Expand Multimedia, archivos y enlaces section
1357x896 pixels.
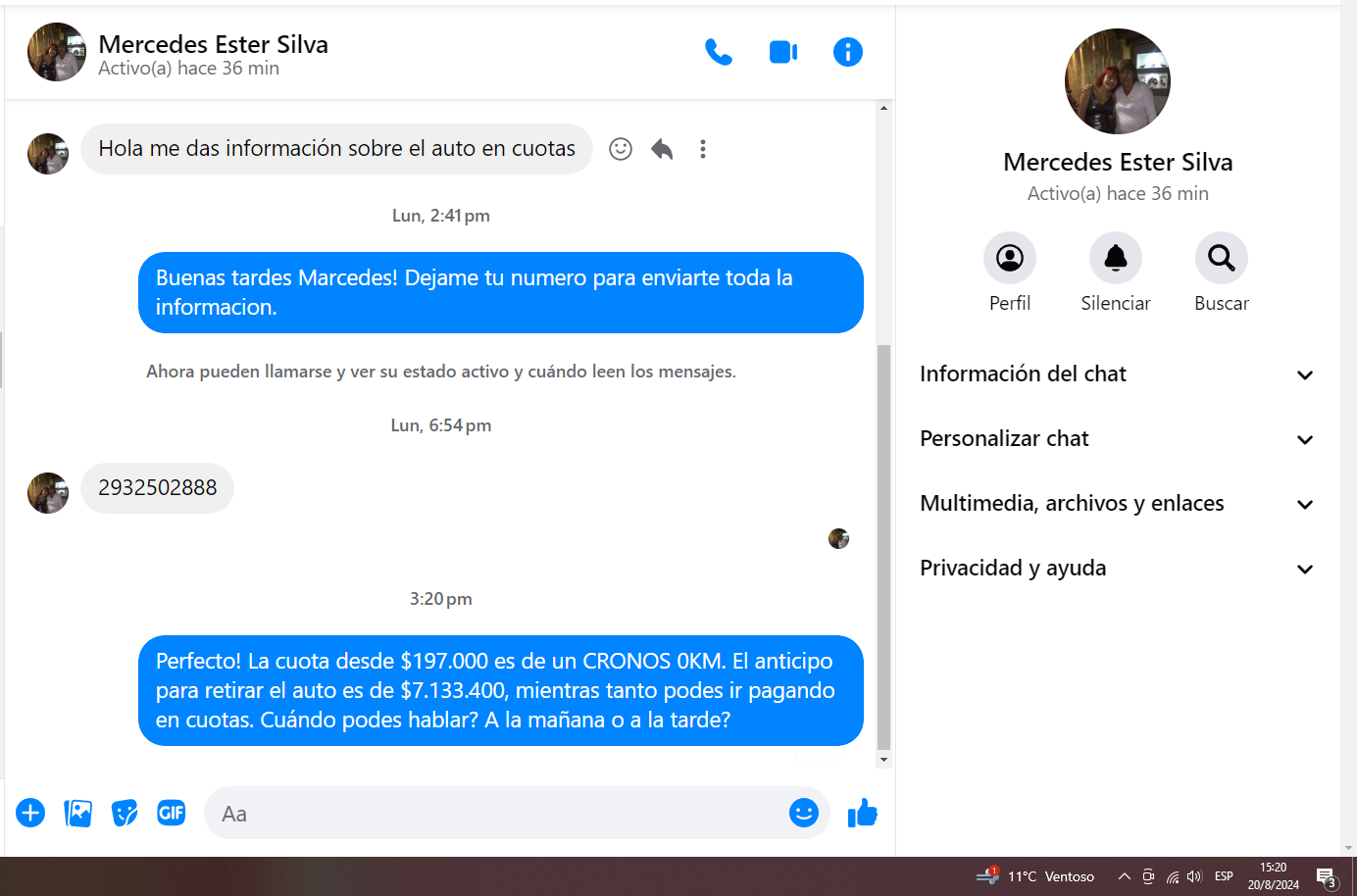[1117, 504]
